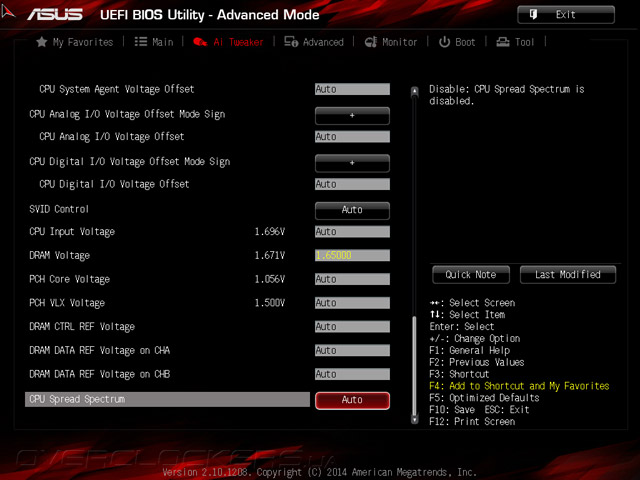Click the F2: Previous Values hint
Image resolution: width=640 pixels, height=480 pixels.
(477, 362)
